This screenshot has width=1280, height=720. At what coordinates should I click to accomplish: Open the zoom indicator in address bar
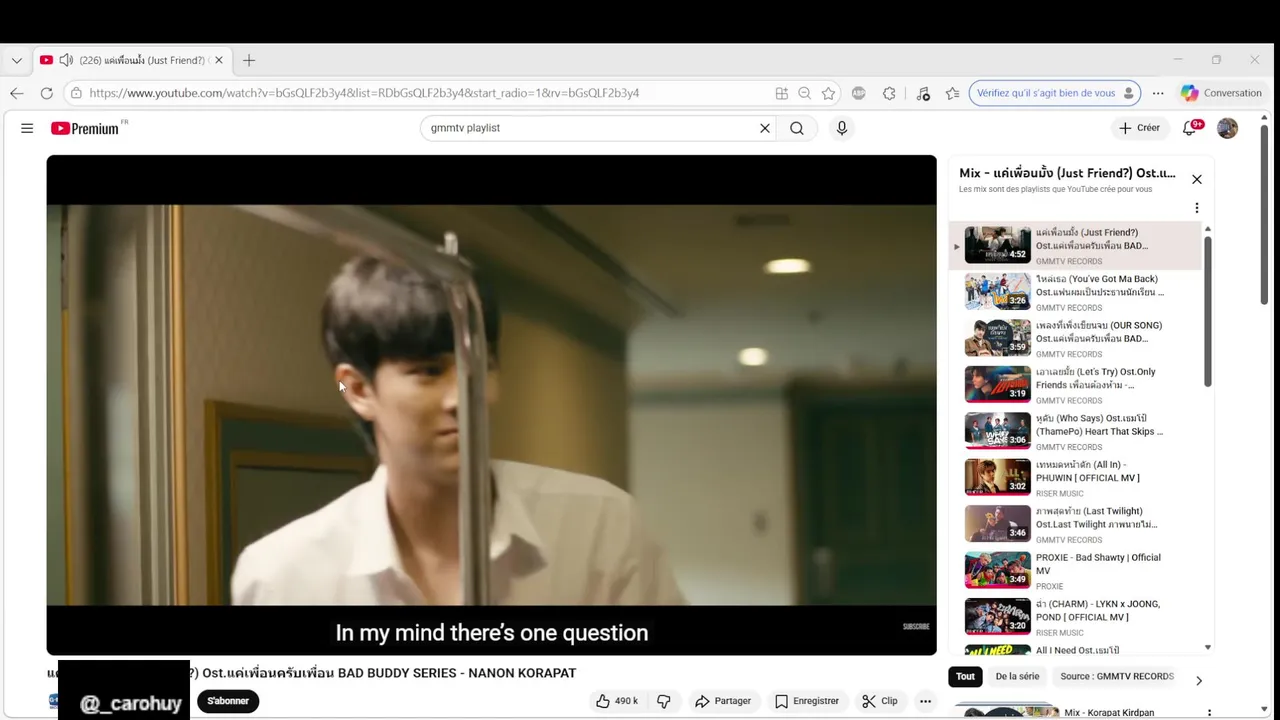[x=804, y=93]
